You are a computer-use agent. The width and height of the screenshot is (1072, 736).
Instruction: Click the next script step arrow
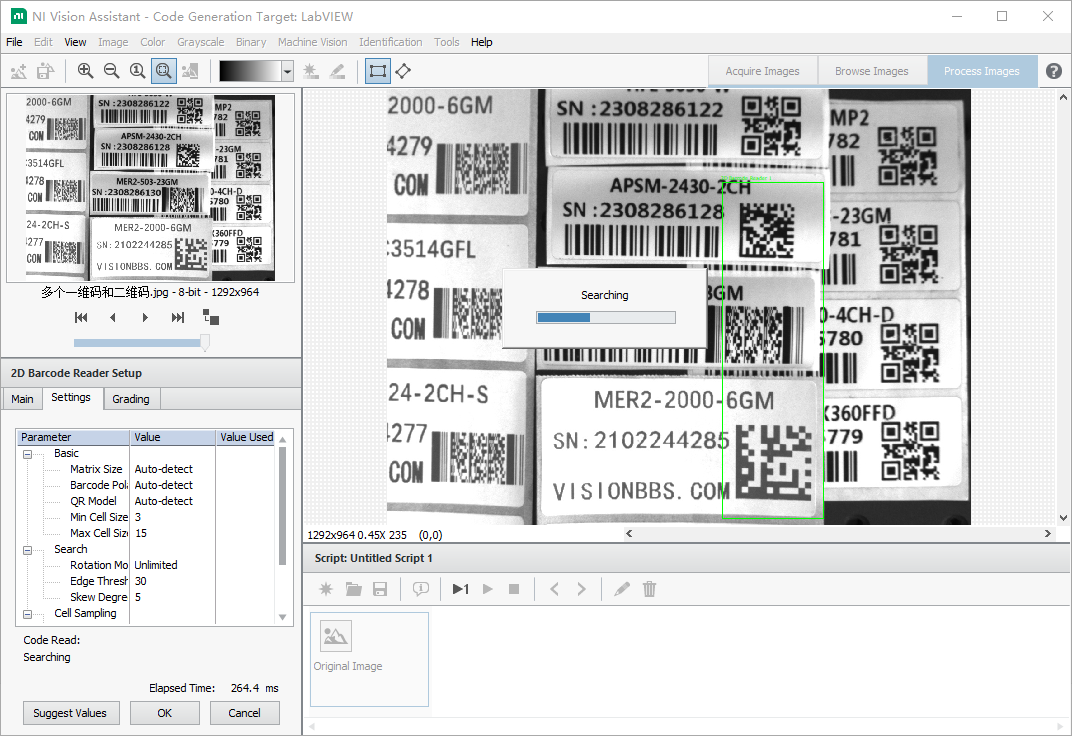click(581, 589)
